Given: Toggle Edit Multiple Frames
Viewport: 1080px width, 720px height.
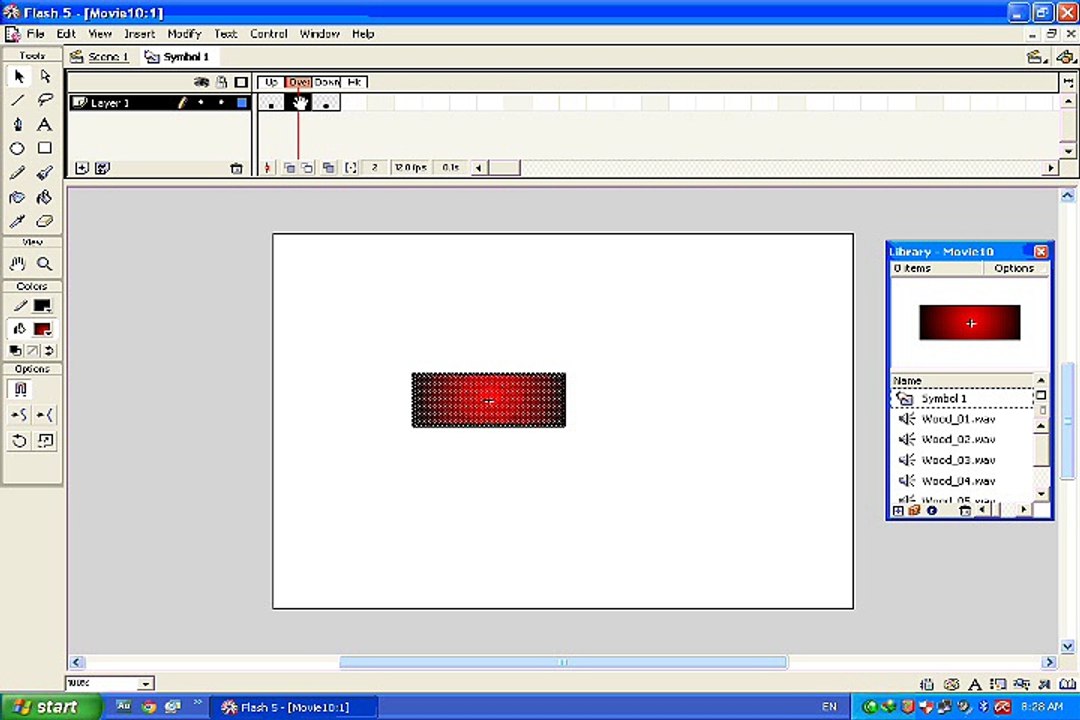Looking at the screenshot, I should click(x=329, y=167).
